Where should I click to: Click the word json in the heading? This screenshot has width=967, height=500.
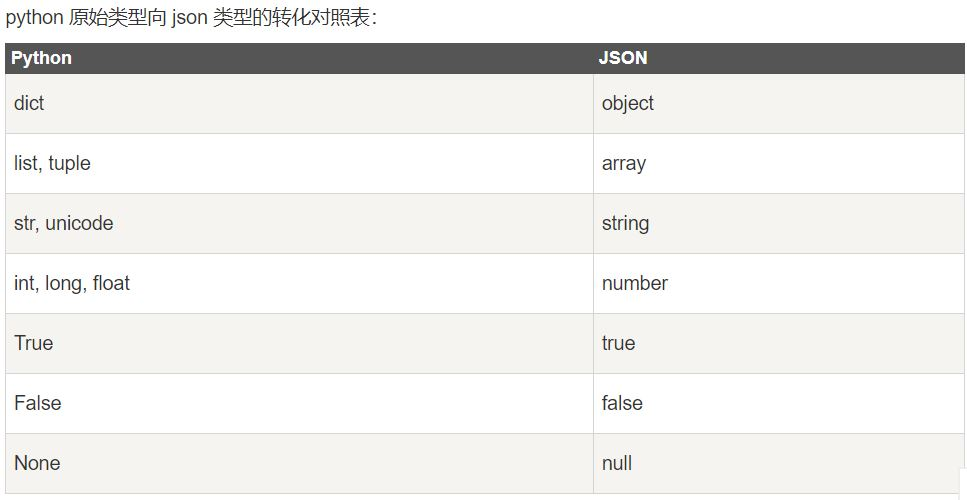click(x=189, y=18)
